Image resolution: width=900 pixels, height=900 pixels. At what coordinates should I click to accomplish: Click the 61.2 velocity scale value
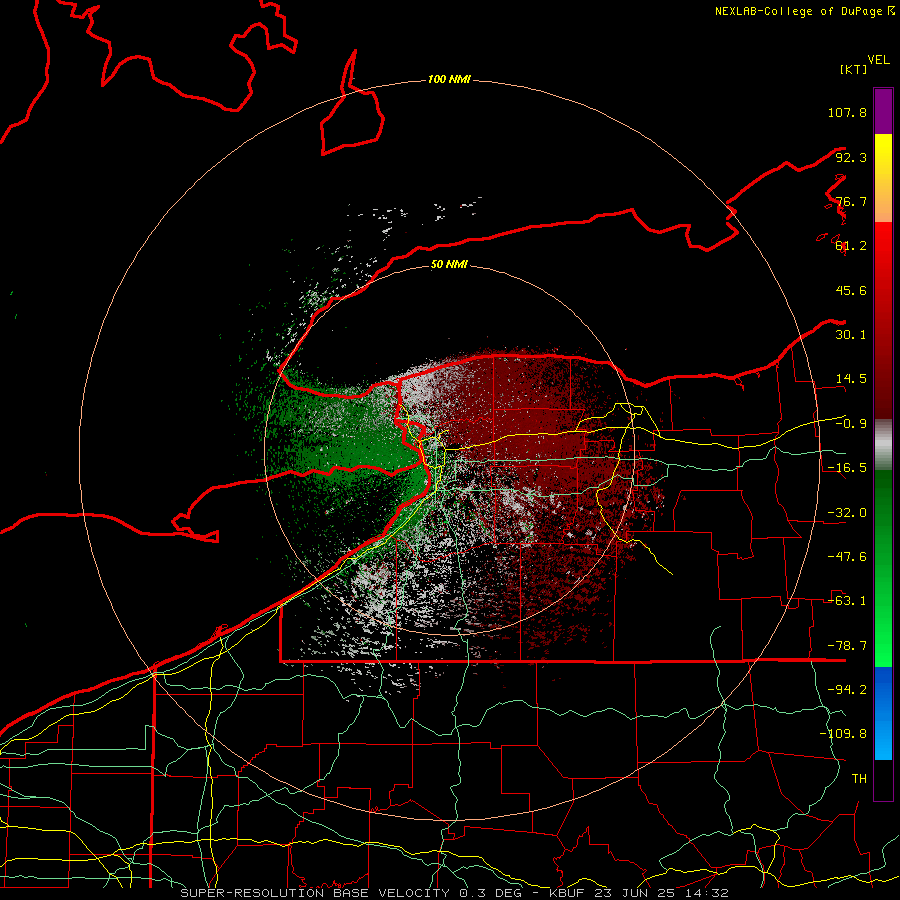pos(851,246)
